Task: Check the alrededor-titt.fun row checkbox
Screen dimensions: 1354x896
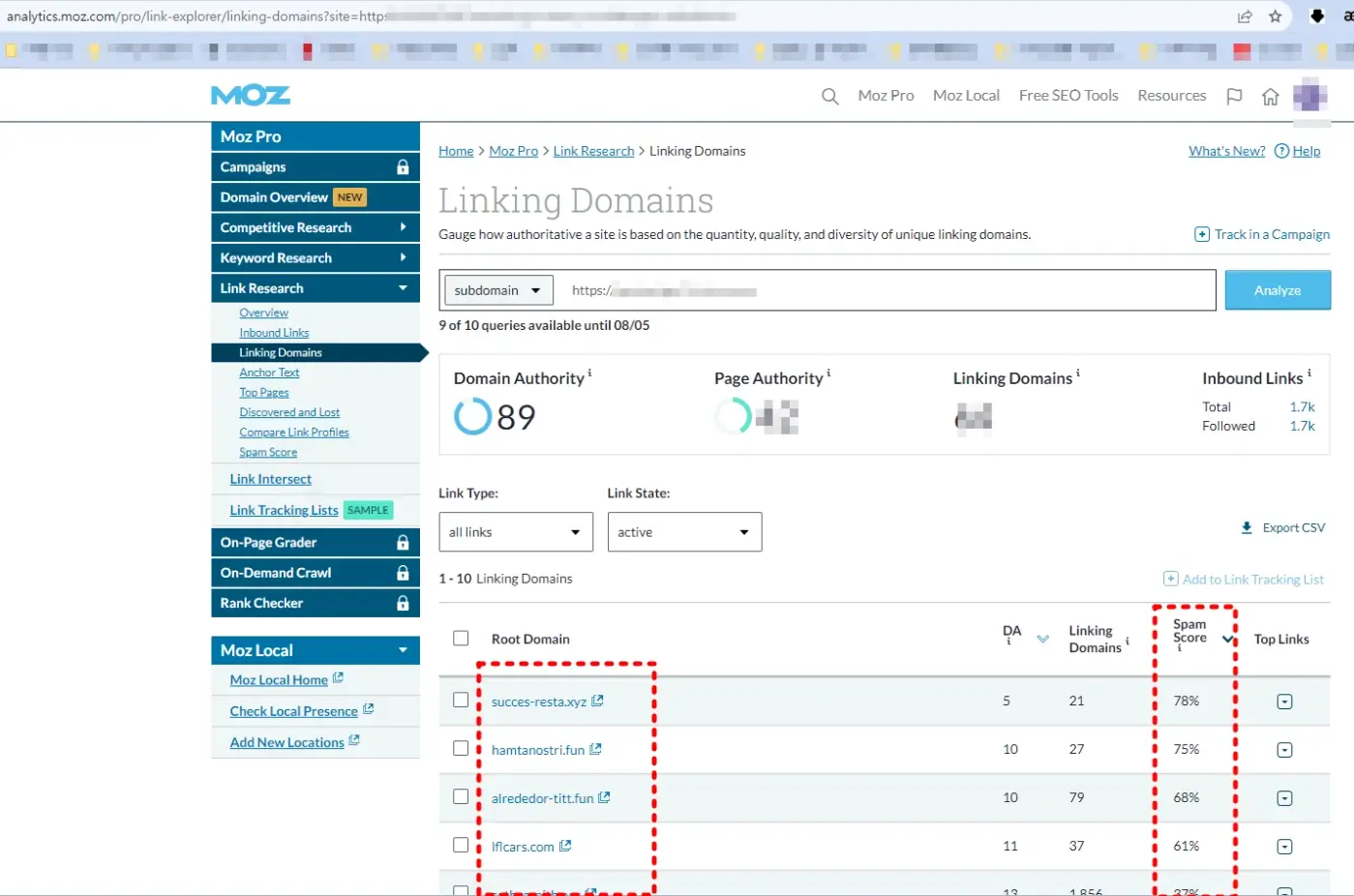Action: pos(461,796)
